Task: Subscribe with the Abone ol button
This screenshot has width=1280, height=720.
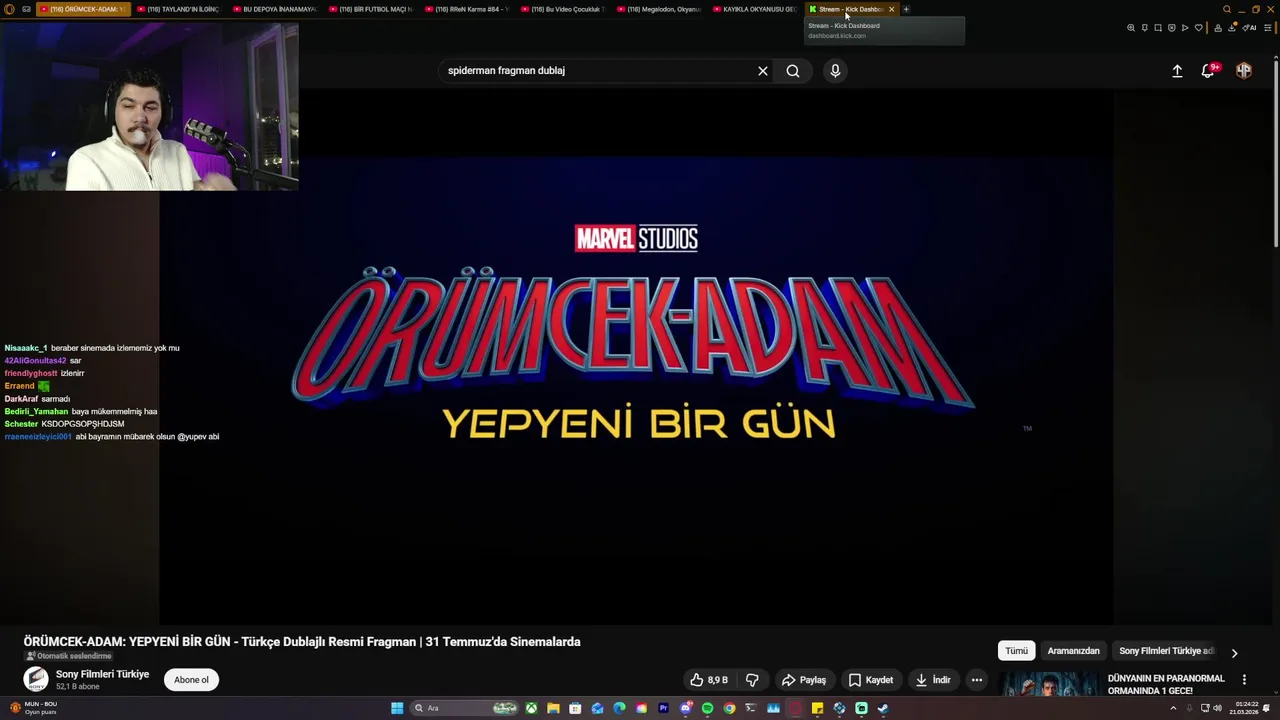Action: [191, 680]
